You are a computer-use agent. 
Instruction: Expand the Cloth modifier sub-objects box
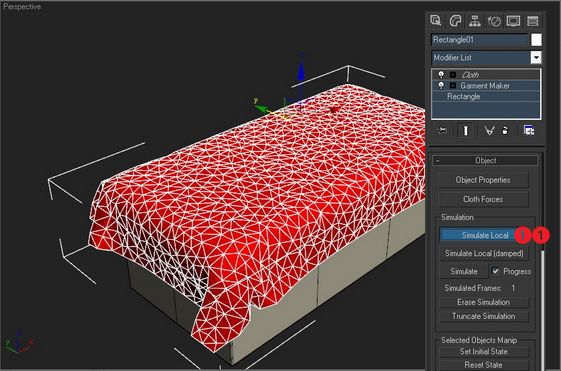click(453, 75)
